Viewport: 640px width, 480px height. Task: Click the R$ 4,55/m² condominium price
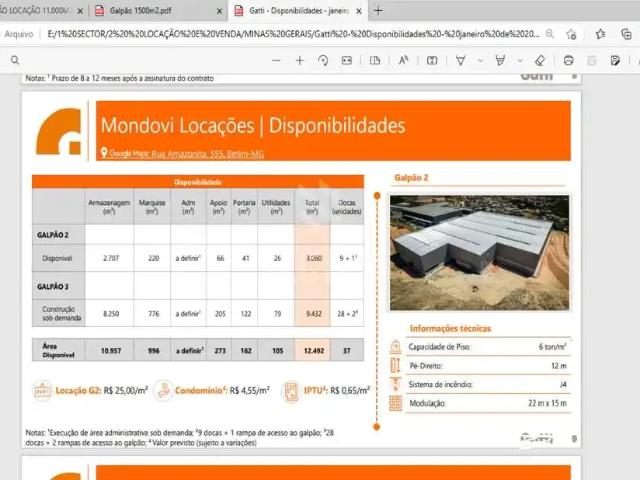pyautogui.click(x=249, y=391)
